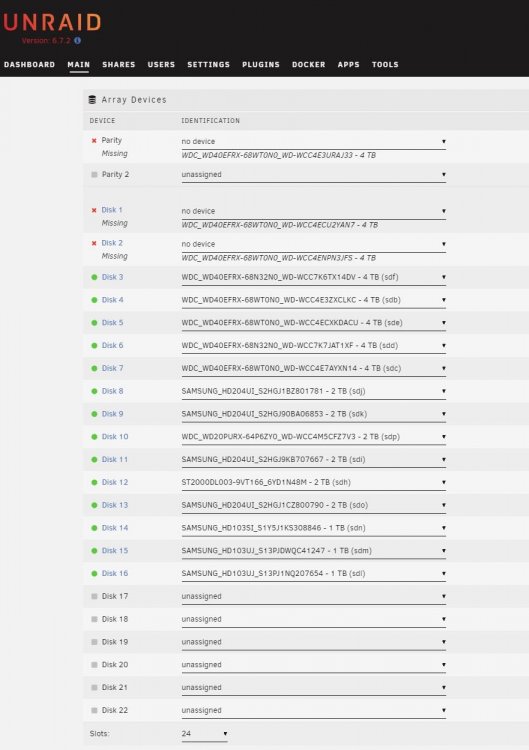Screen dimensions: 529x750
Task: Click the green status dot for Disk 16
Action: tap(94, 574)
